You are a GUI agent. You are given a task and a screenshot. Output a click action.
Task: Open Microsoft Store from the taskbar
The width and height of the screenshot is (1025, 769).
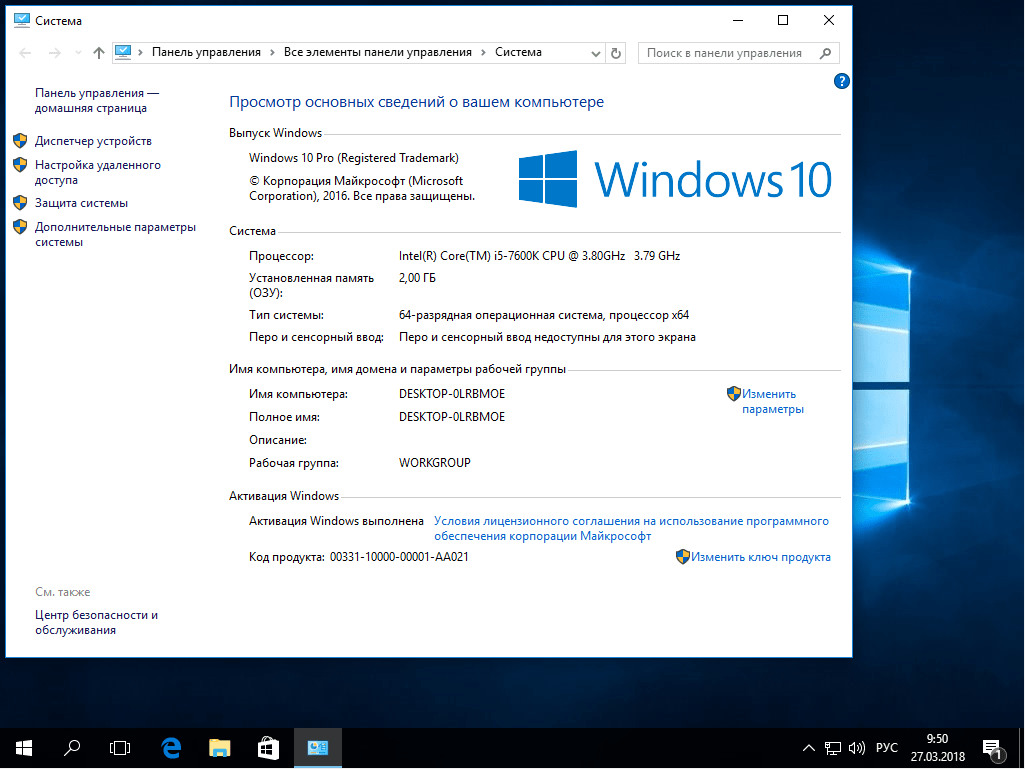(268, 747)
